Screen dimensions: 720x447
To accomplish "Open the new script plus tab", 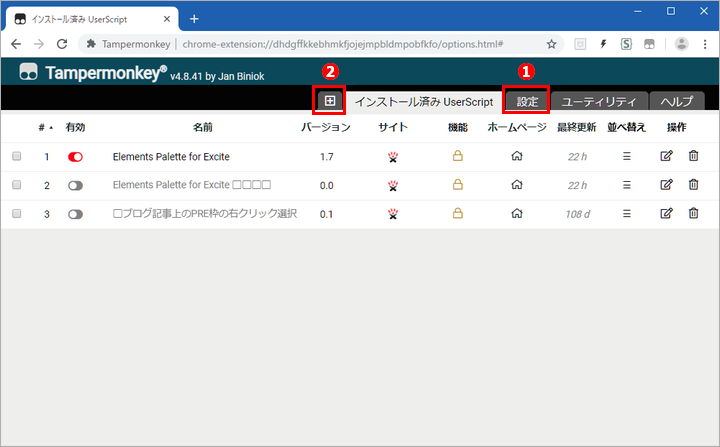I will pos(330,101).
